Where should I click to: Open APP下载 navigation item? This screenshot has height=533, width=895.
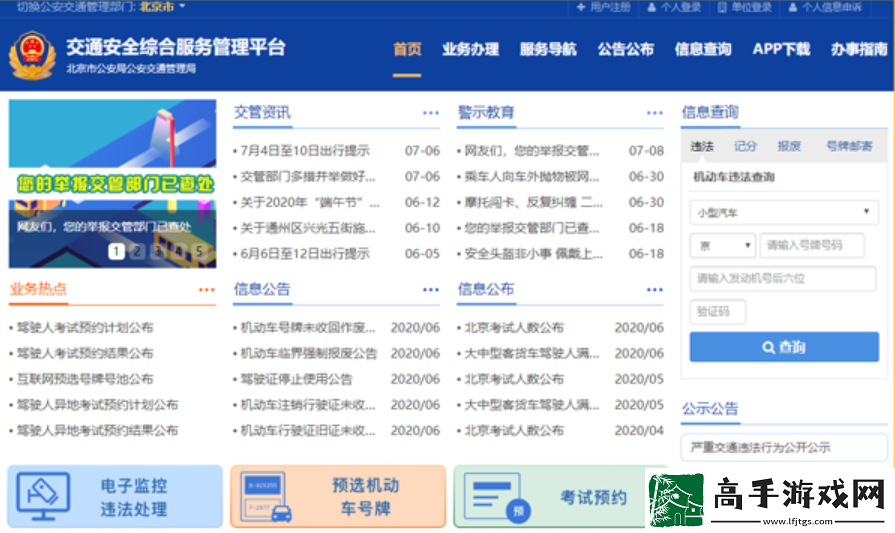781,49
